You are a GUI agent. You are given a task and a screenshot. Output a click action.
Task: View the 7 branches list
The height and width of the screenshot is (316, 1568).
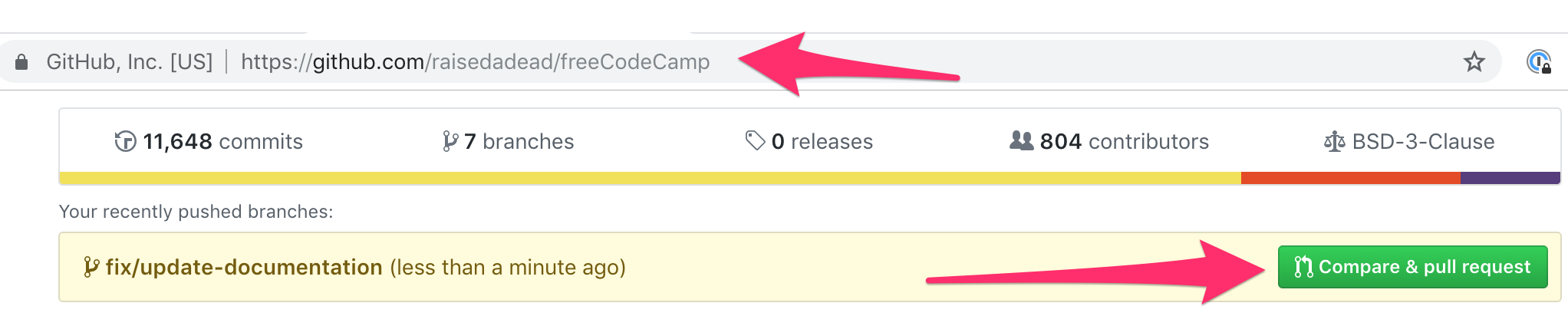coord(519,142)
